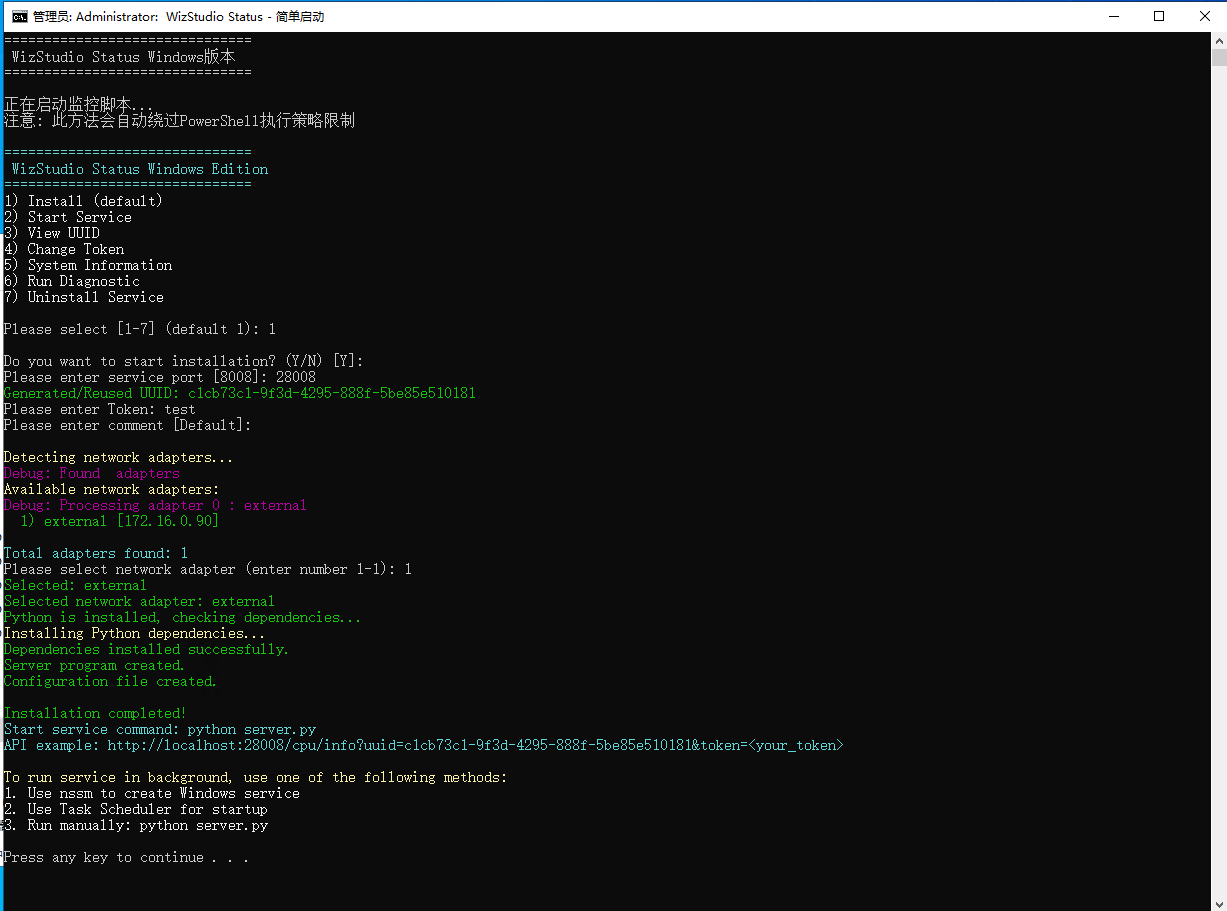Click the PowerShell execution policy notice line
This screenshot has width=1227, height=911.
tap(180, 121)
